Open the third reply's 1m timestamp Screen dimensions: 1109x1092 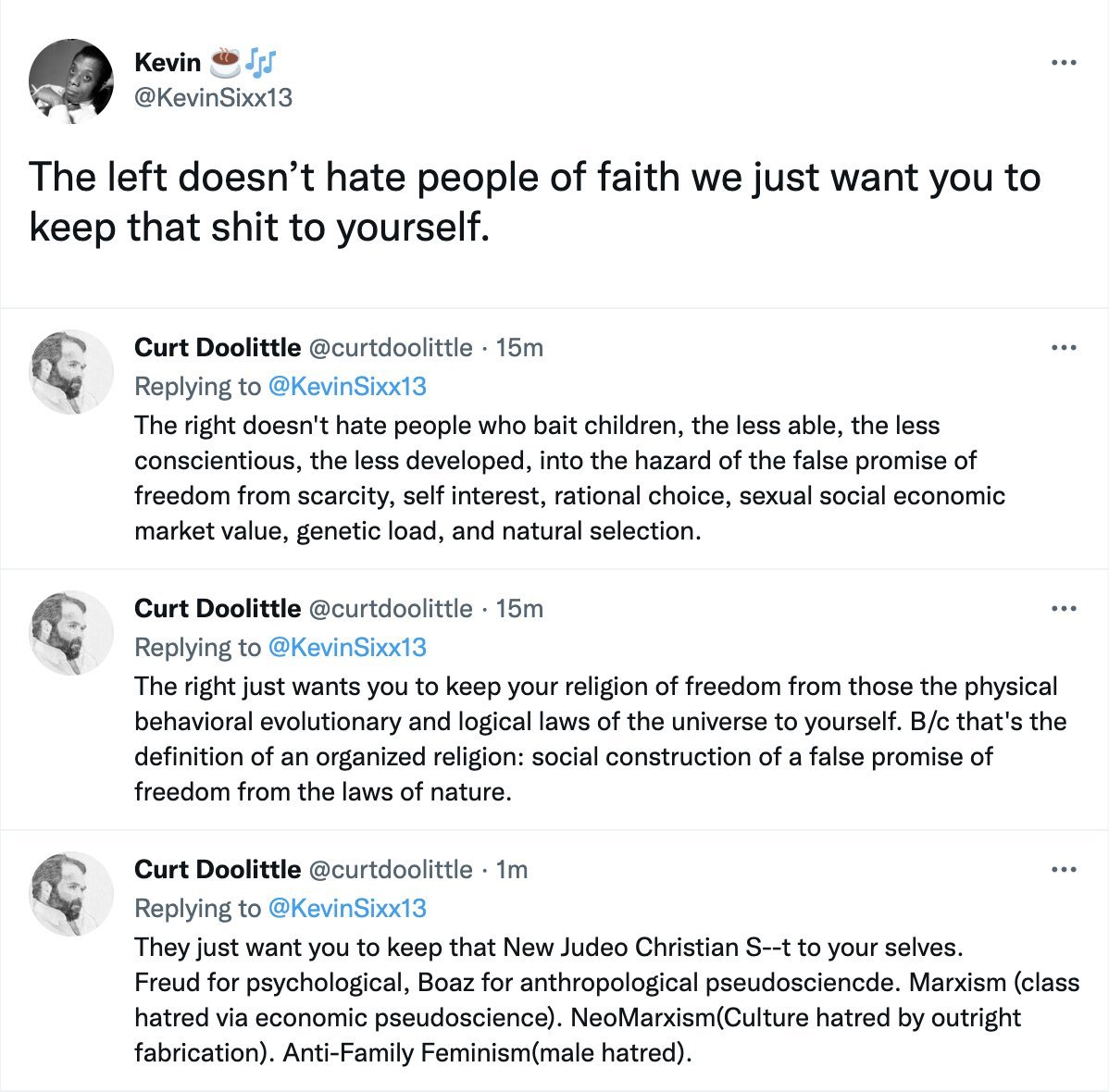[x=512, y=870]
